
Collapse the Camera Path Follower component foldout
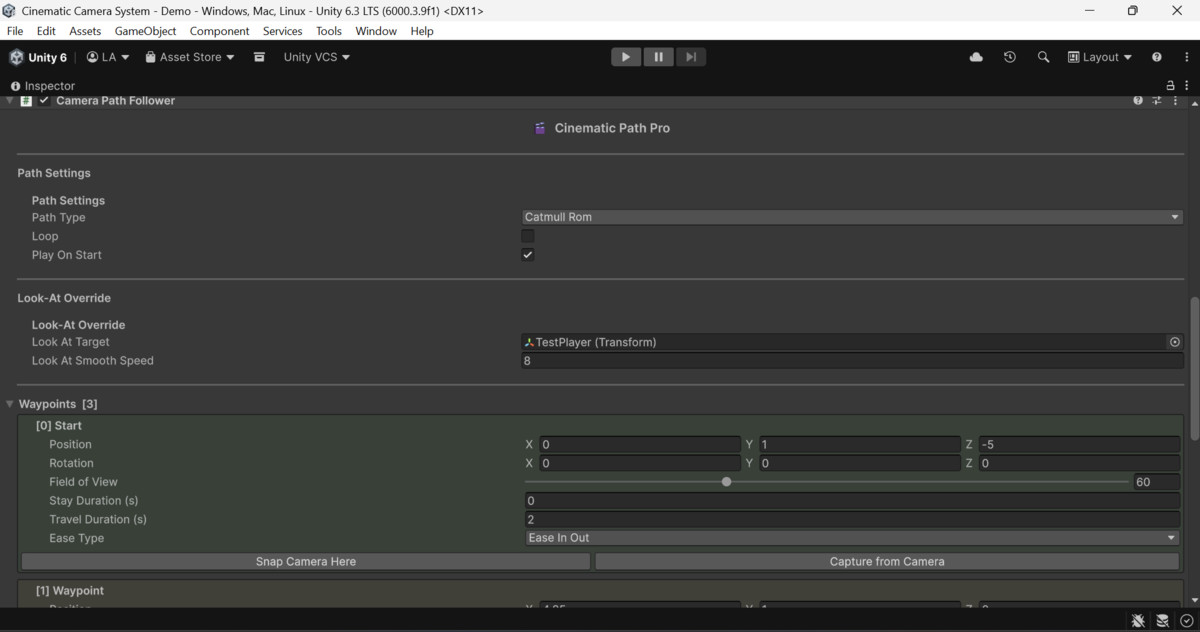(x=10, y=100)
